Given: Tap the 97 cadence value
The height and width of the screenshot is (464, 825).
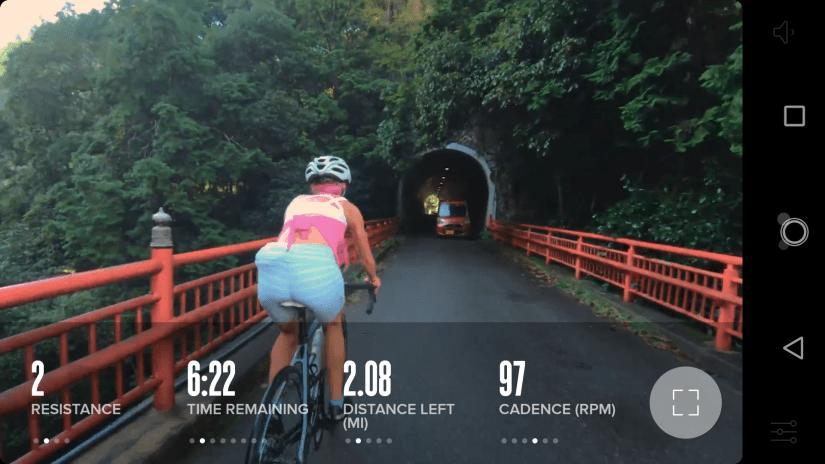Looking at the screenshot, I should point(512,379).
